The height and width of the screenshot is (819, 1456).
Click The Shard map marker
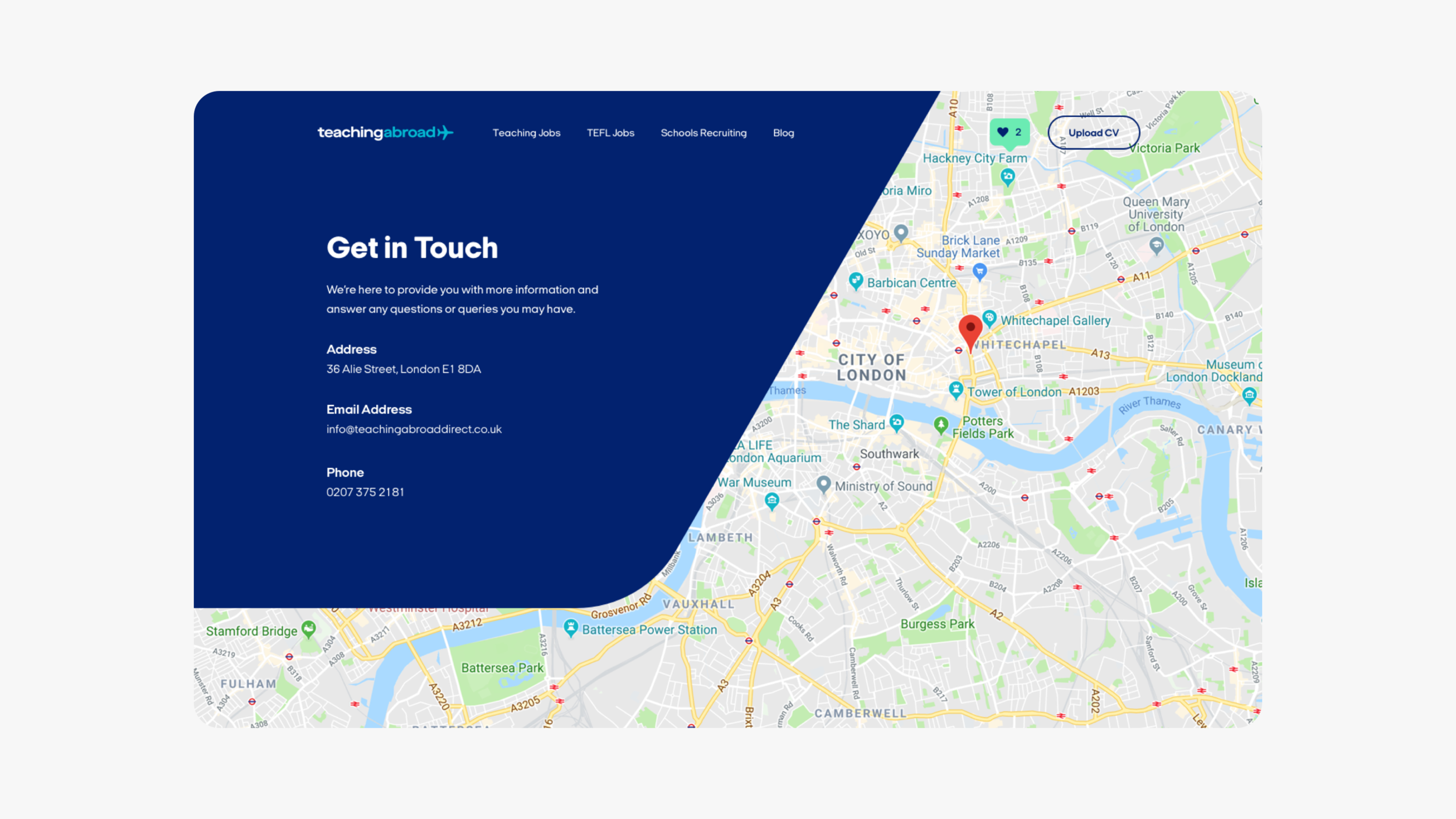pos(897,422)
